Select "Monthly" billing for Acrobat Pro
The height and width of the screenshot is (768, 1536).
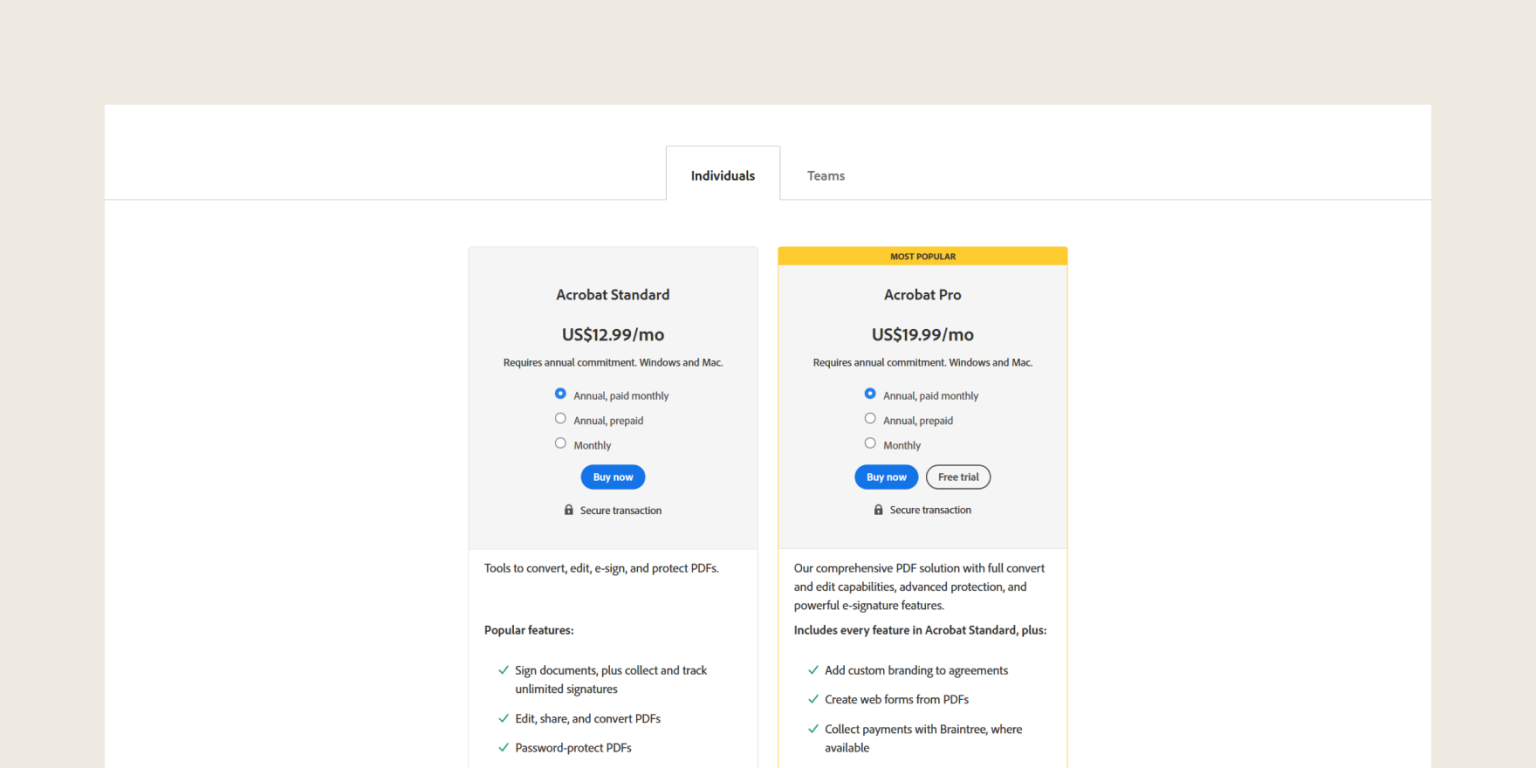point(870,443)
